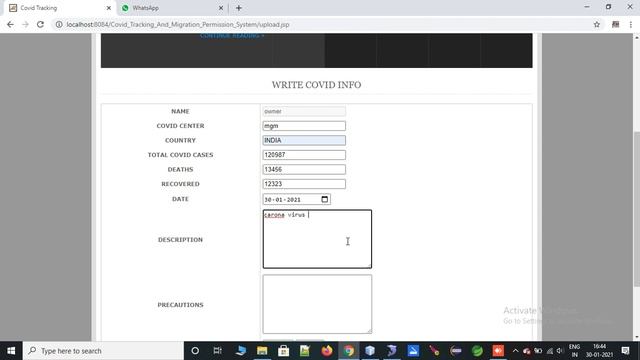Focus the Precautions text area
Image resolution: width=640 pixels, height=360 pixels.
(317, 304)
